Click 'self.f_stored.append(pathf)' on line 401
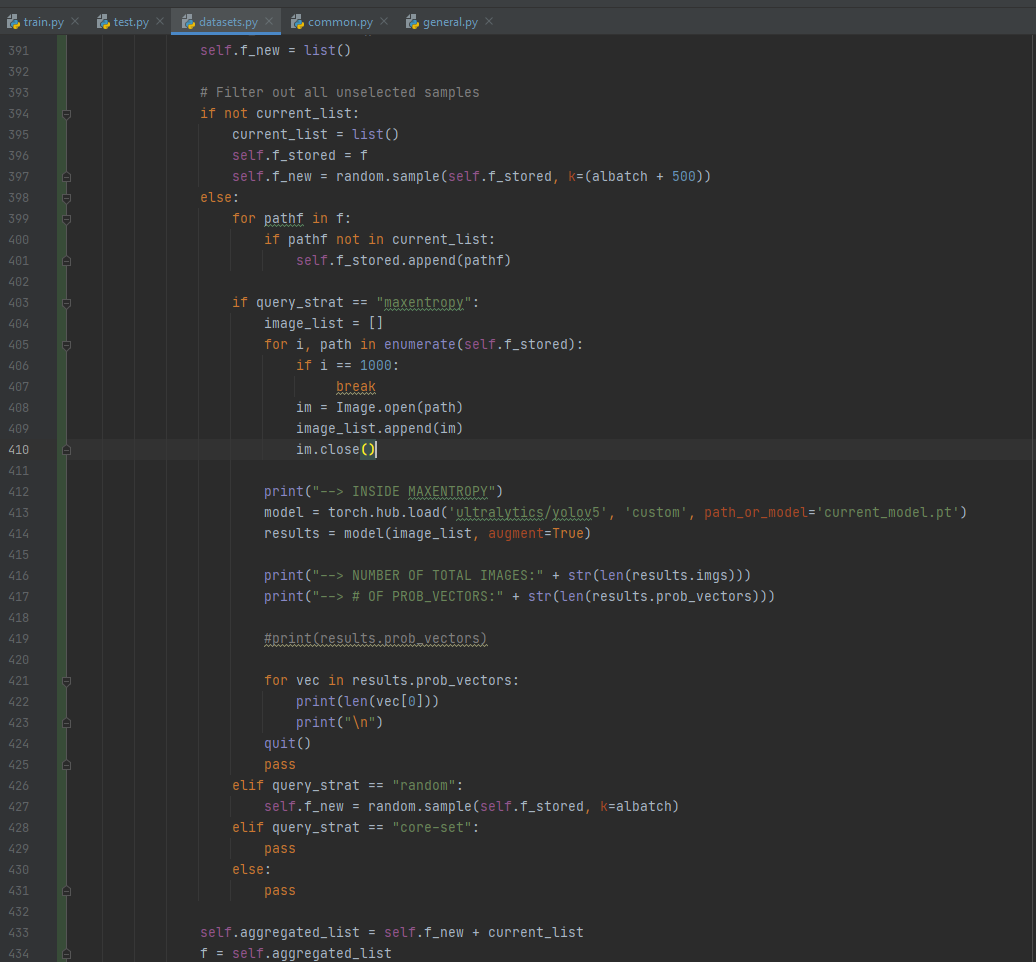Screen dimensions: 1036x962 [403, 260]
